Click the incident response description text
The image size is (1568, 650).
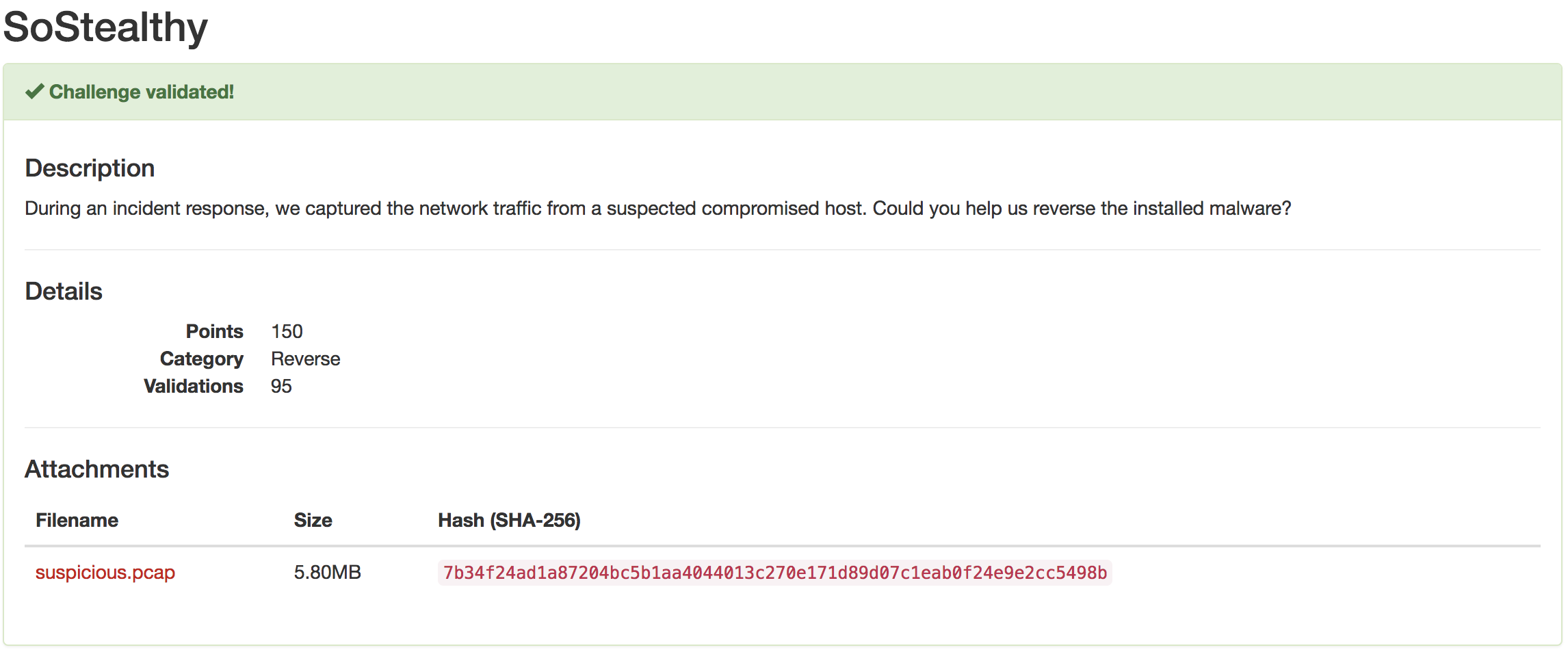coord(657,209)
